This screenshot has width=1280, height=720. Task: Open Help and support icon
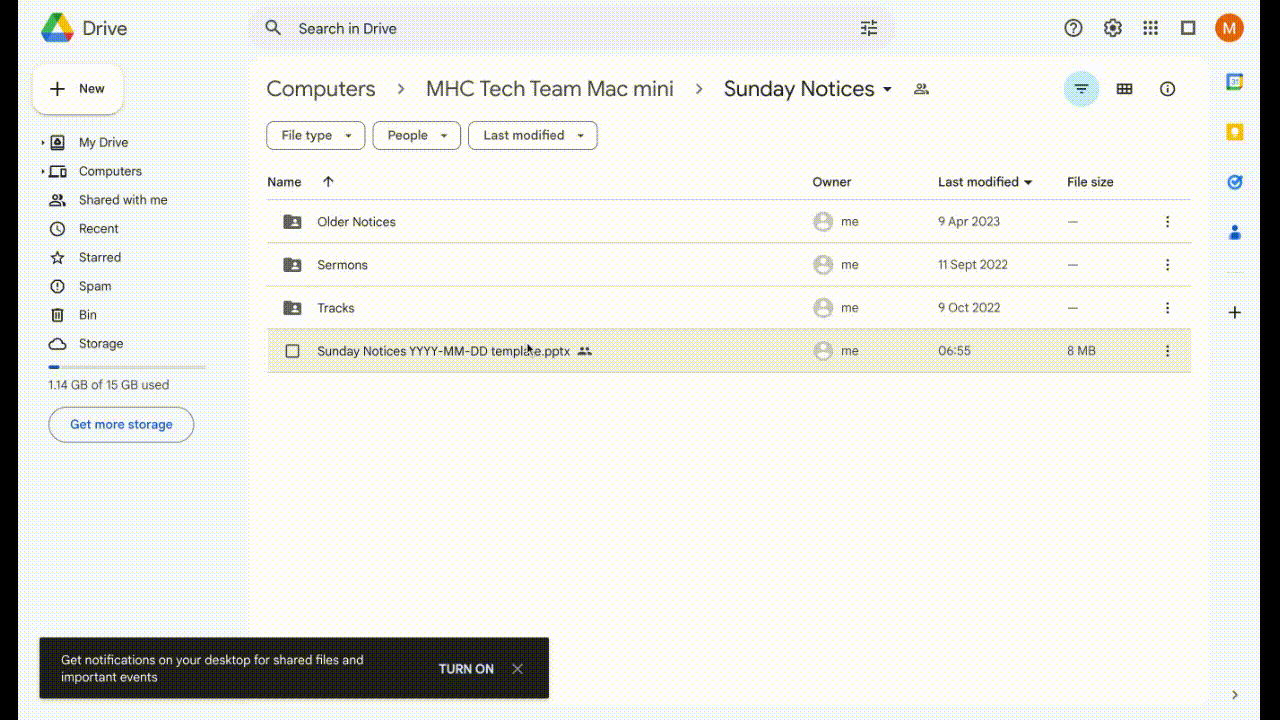(1073, 28)
